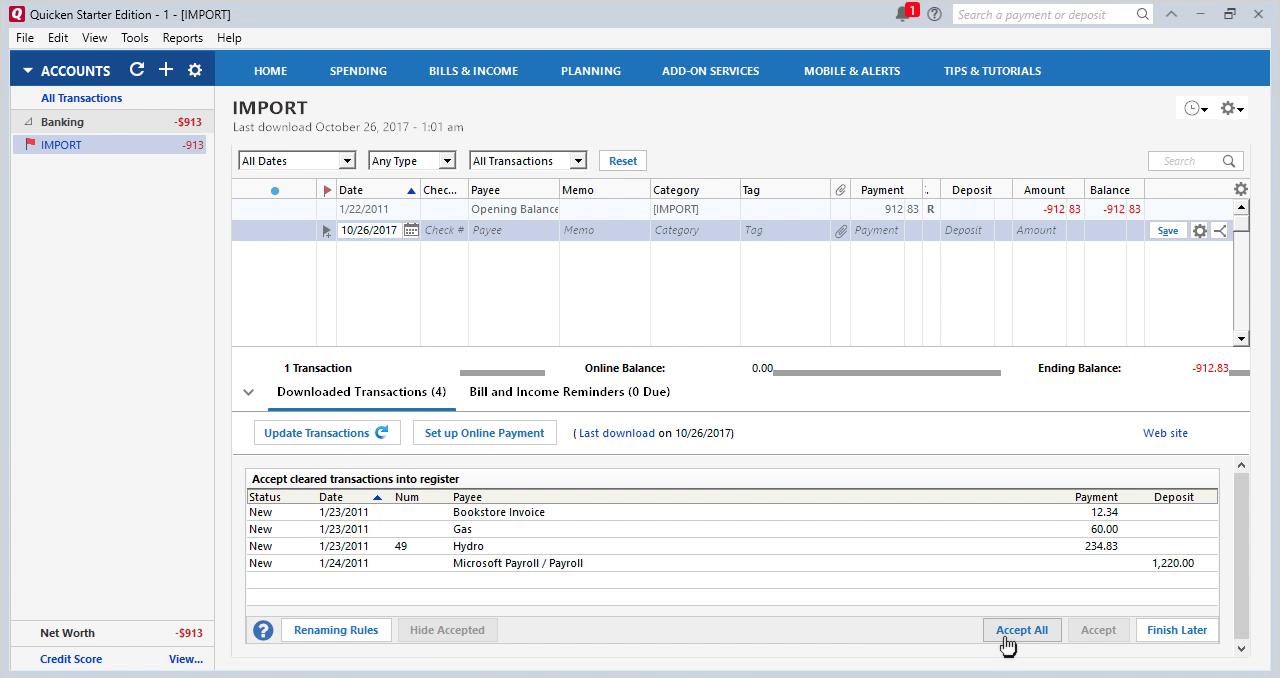Select the Opening Balance register row
The width and height of the screenshot is (1280, 678).
[732, 209]
